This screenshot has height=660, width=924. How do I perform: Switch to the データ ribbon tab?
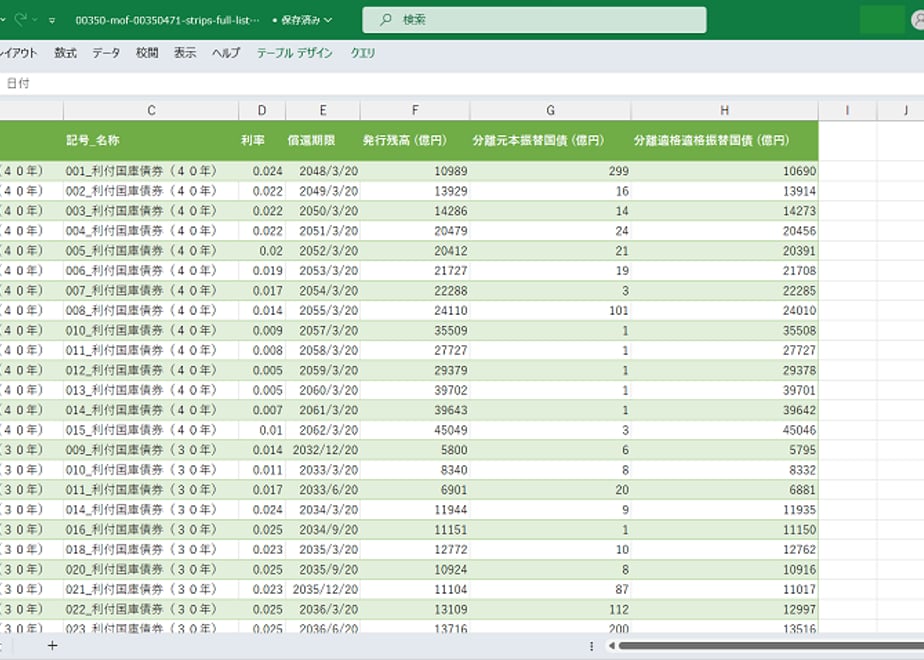point(106,53)
